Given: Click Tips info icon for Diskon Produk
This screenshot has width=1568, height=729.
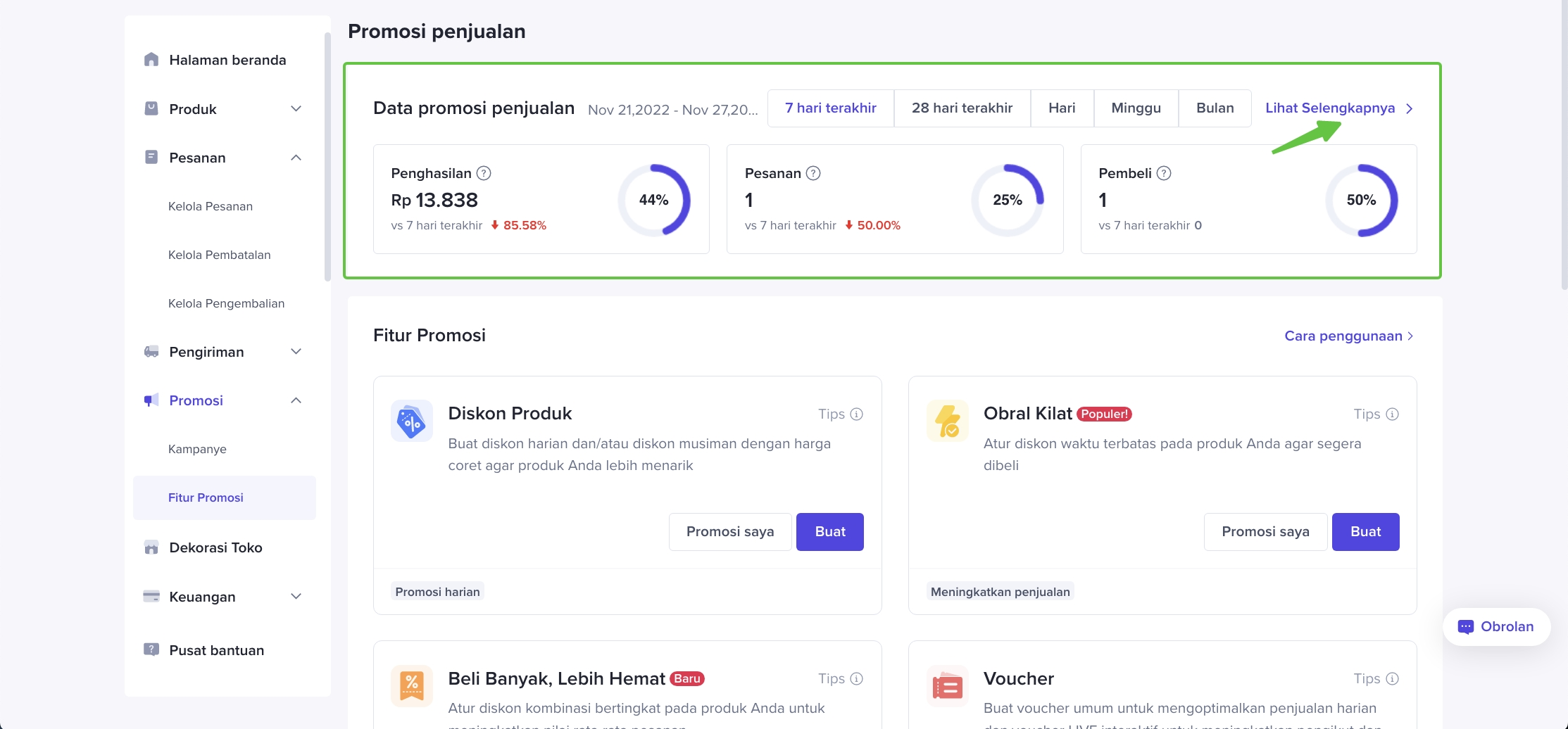Looking at the screenshot, I should (856, 414).
